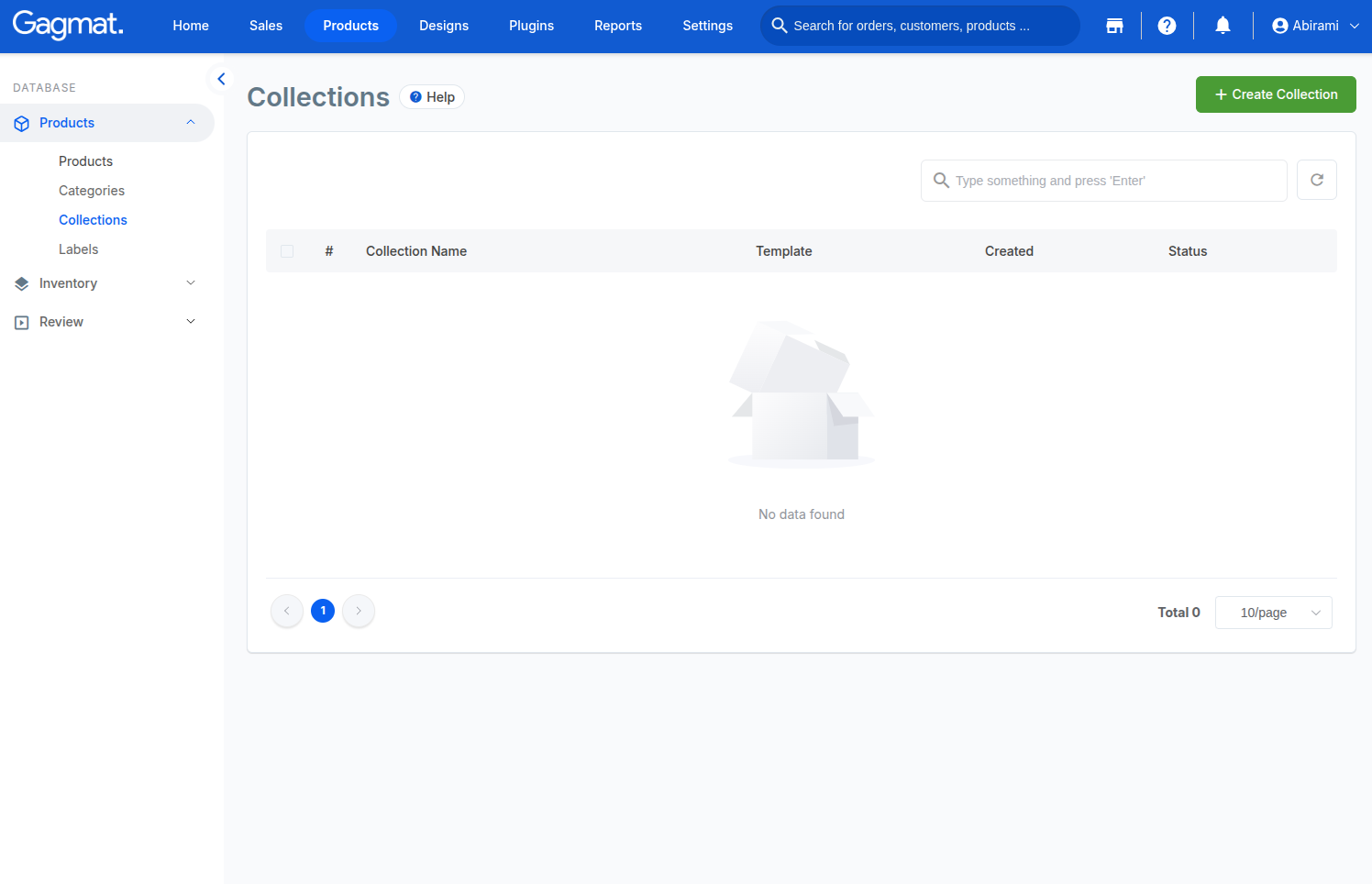Open notifications bell icon
Screen dimensions: 1372x884
1223,26
